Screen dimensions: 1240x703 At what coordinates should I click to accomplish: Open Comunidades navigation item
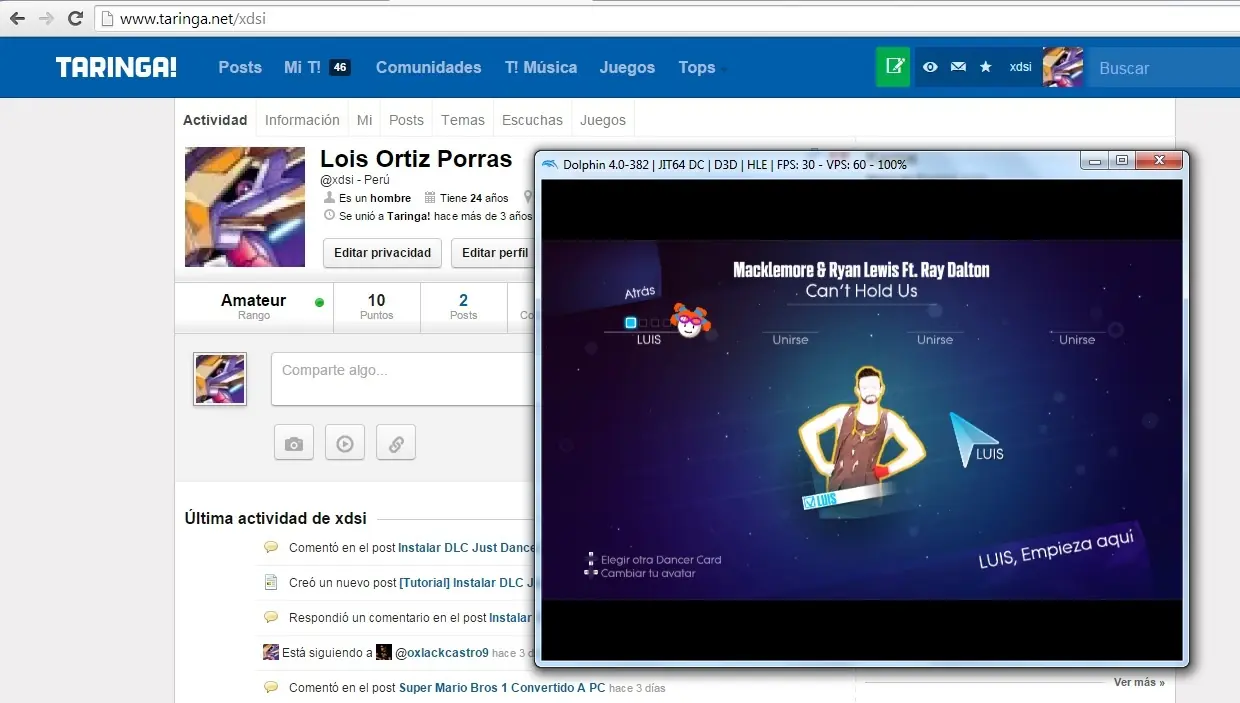tap(428, 67)
